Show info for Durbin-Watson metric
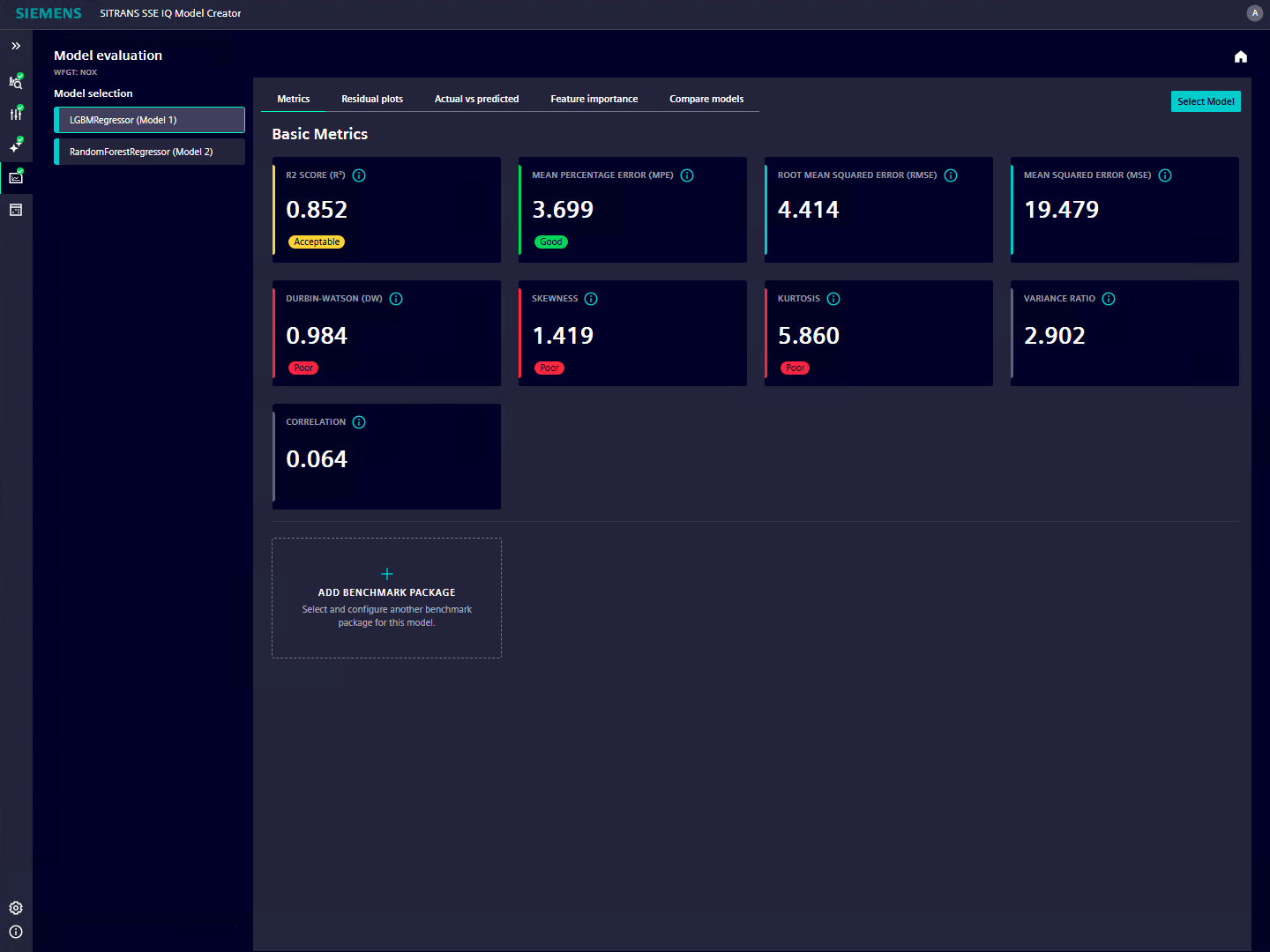Screen dimensions: 1270x952 (396, 299)
